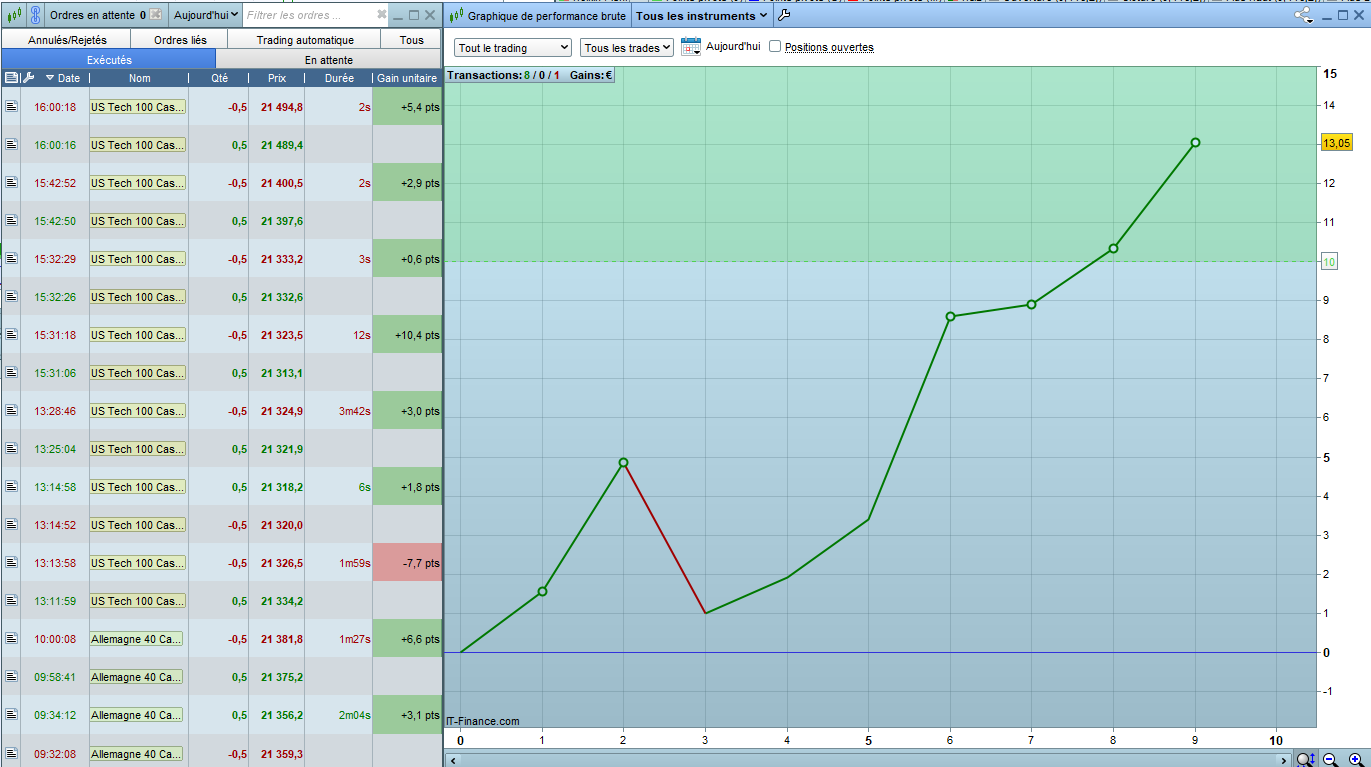The height and width of the screenshot is (767, 1371).
Task: Click the 2m04s duration cell
Action: click(x=339, y=715)
